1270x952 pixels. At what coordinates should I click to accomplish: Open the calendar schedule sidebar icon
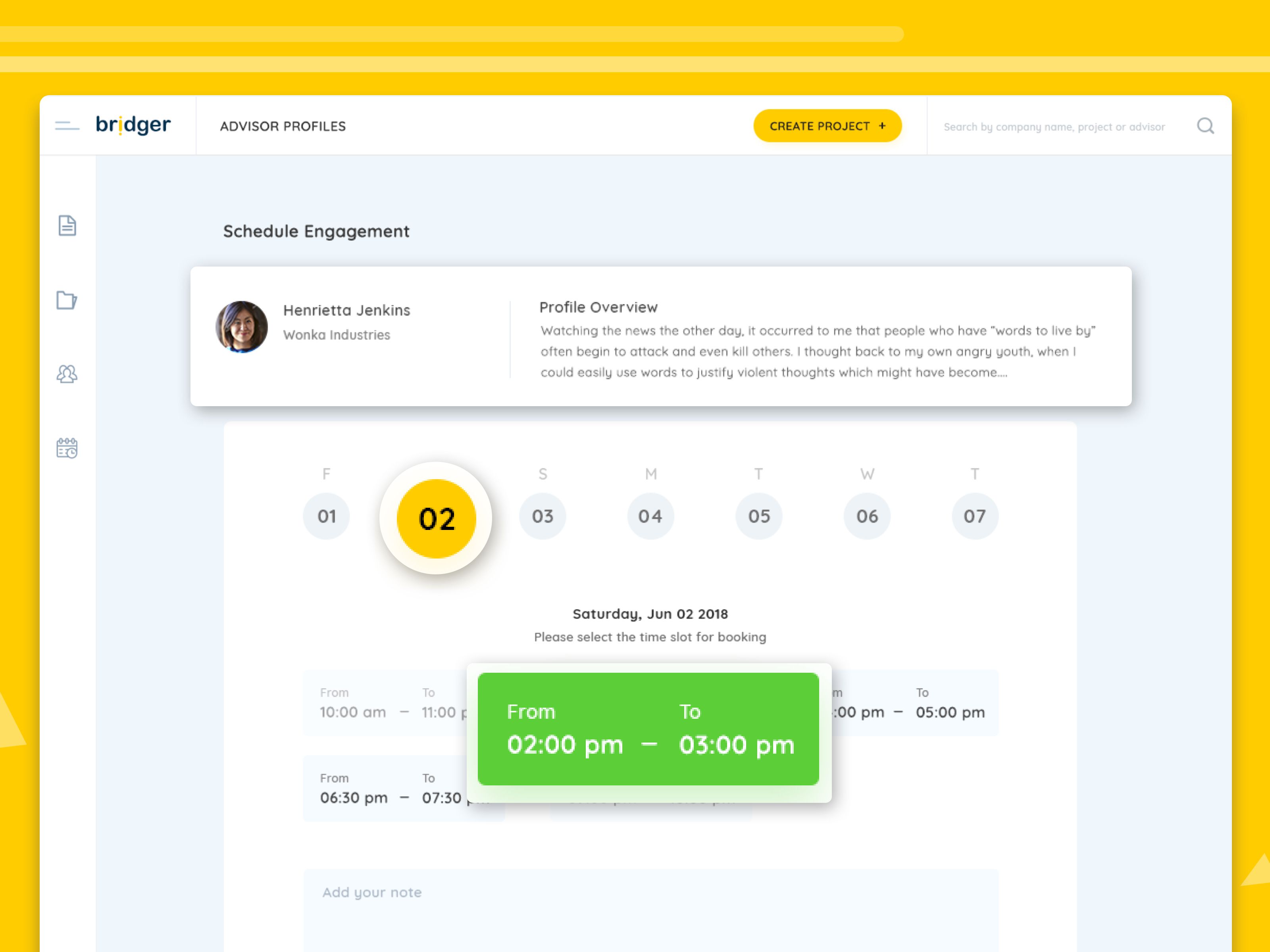[67, 448]
